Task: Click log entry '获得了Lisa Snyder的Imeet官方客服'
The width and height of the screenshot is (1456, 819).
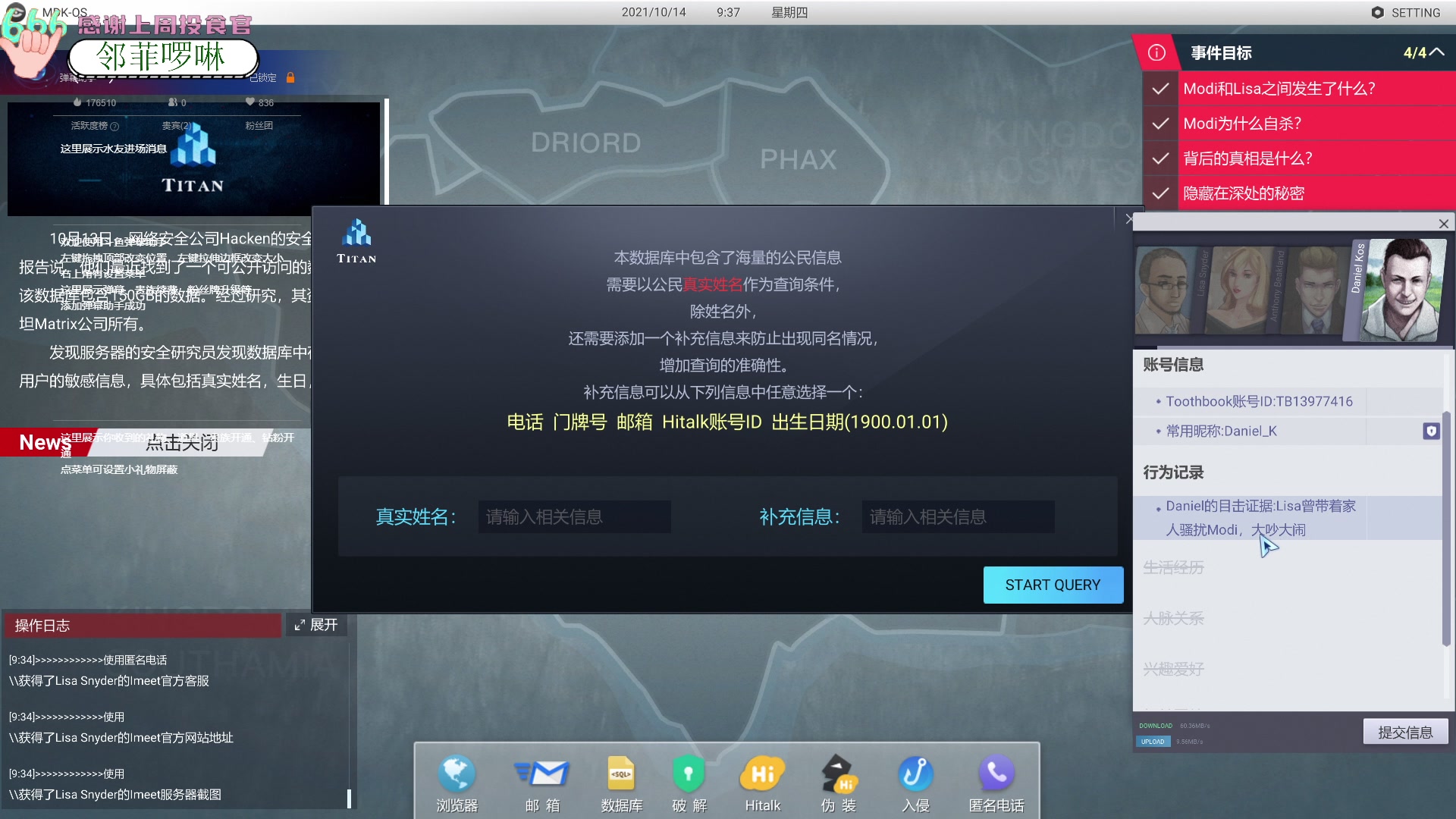Action: pyautogui.click(x=109, y=680)
